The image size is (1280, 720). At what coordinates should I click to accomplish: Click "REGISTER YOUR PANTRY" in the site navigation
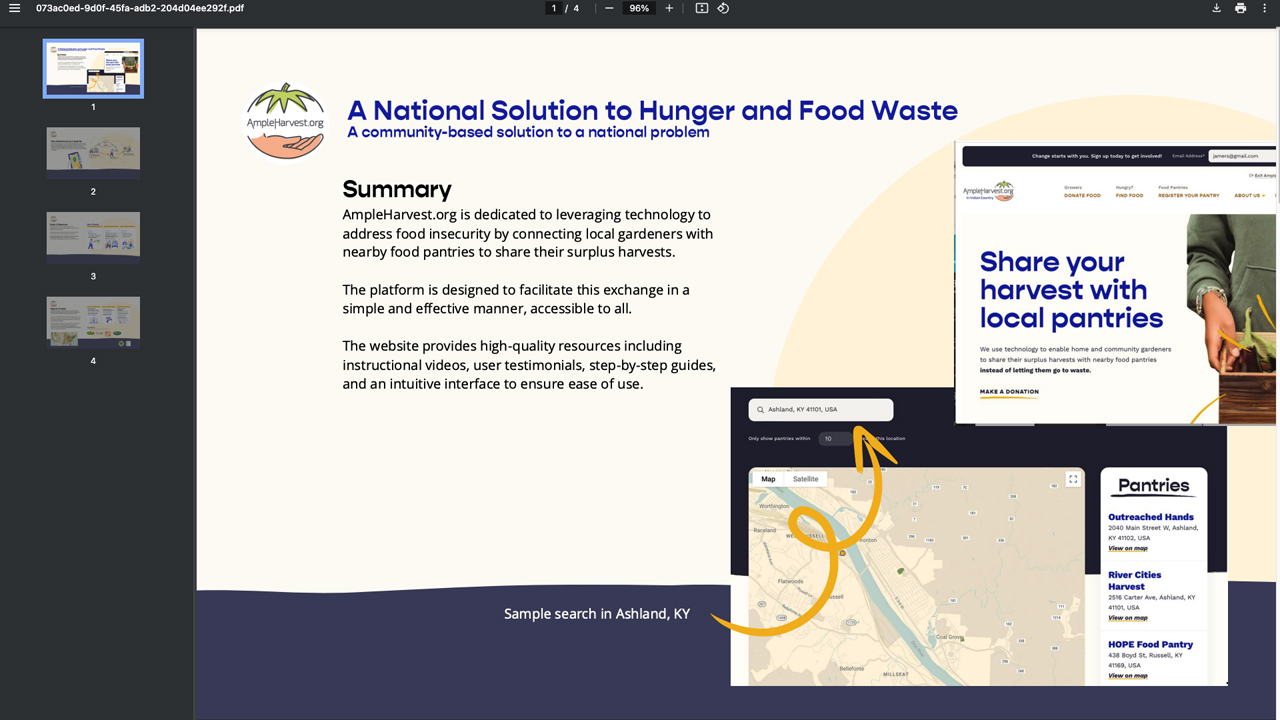[x=1189, y=196]
